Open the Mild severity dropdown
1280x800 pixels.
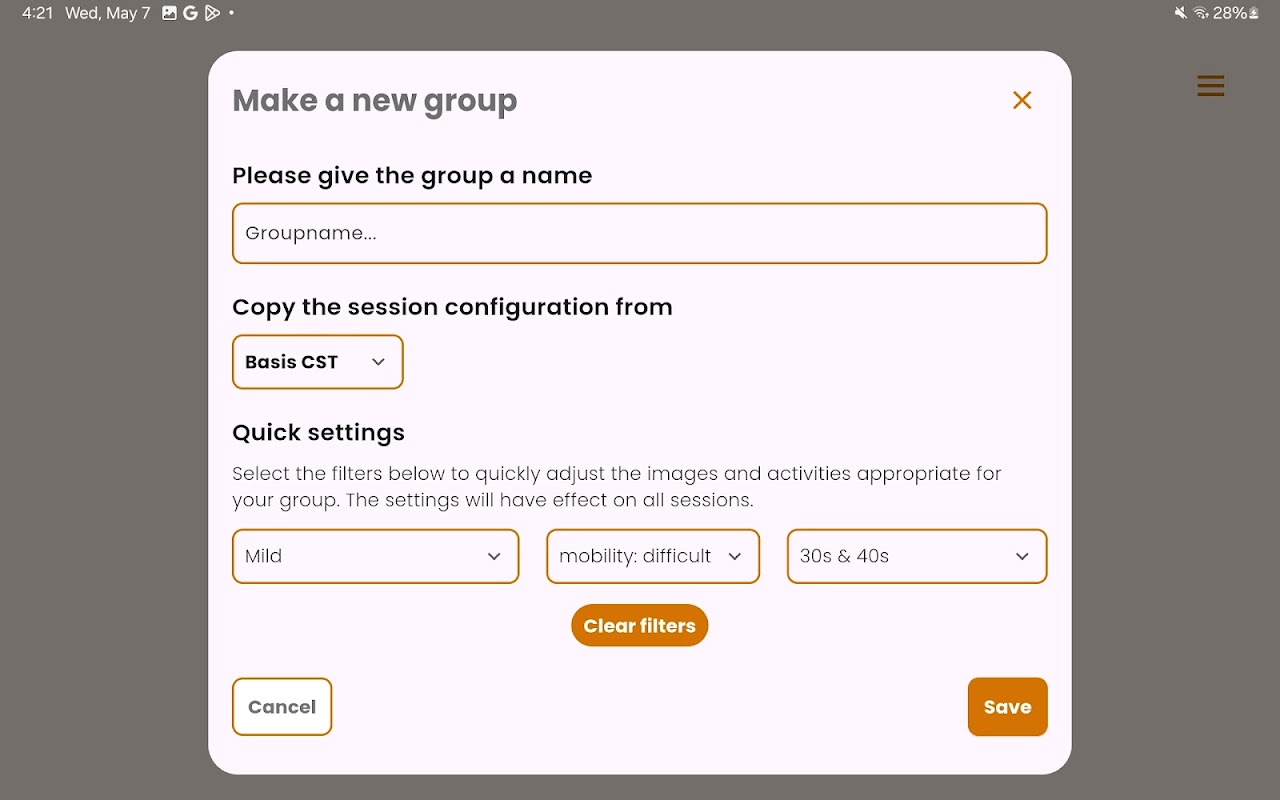coord(375,556)
